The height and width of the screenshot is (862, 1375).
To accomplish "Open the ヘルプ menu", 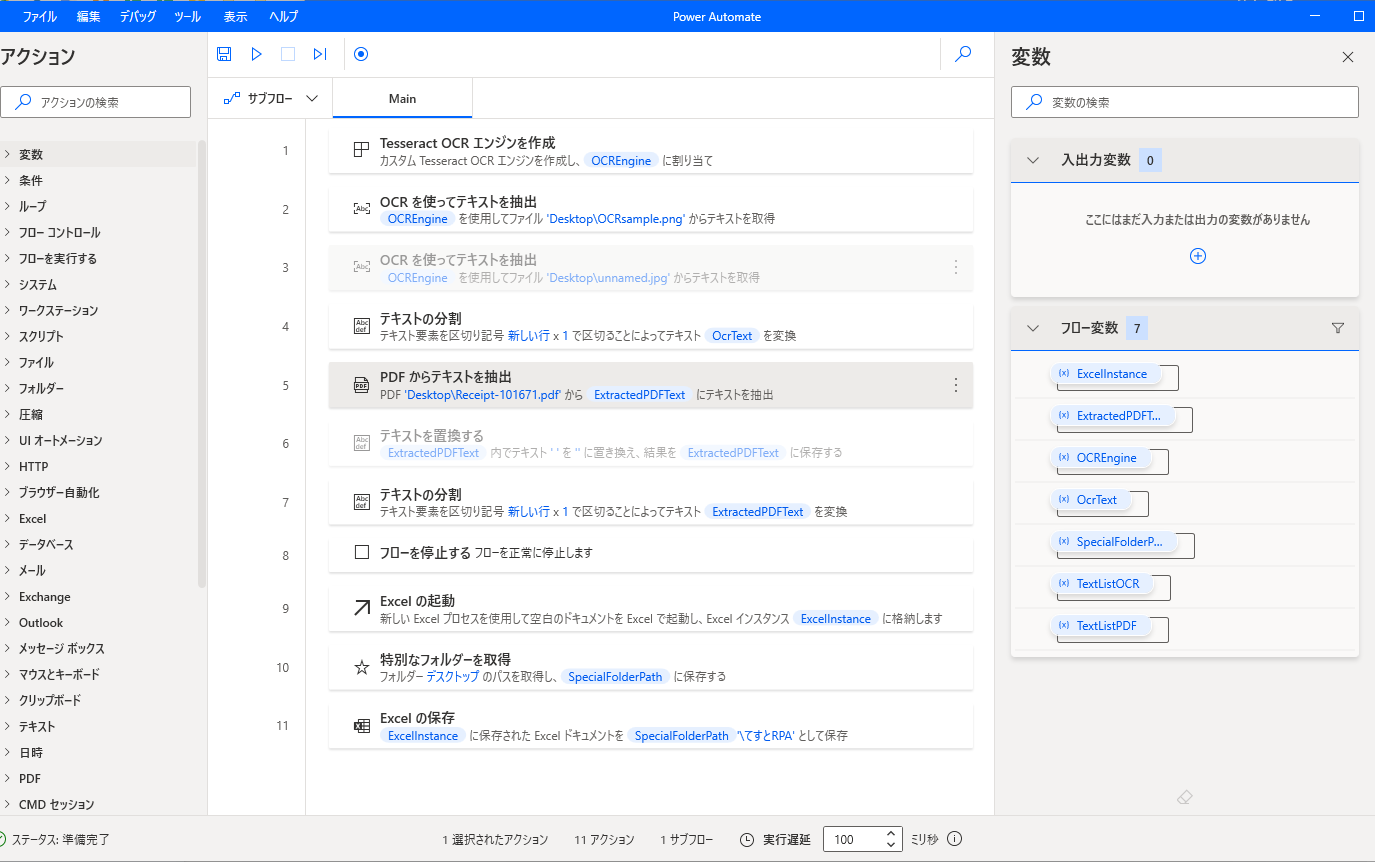I will click(283, 17).
